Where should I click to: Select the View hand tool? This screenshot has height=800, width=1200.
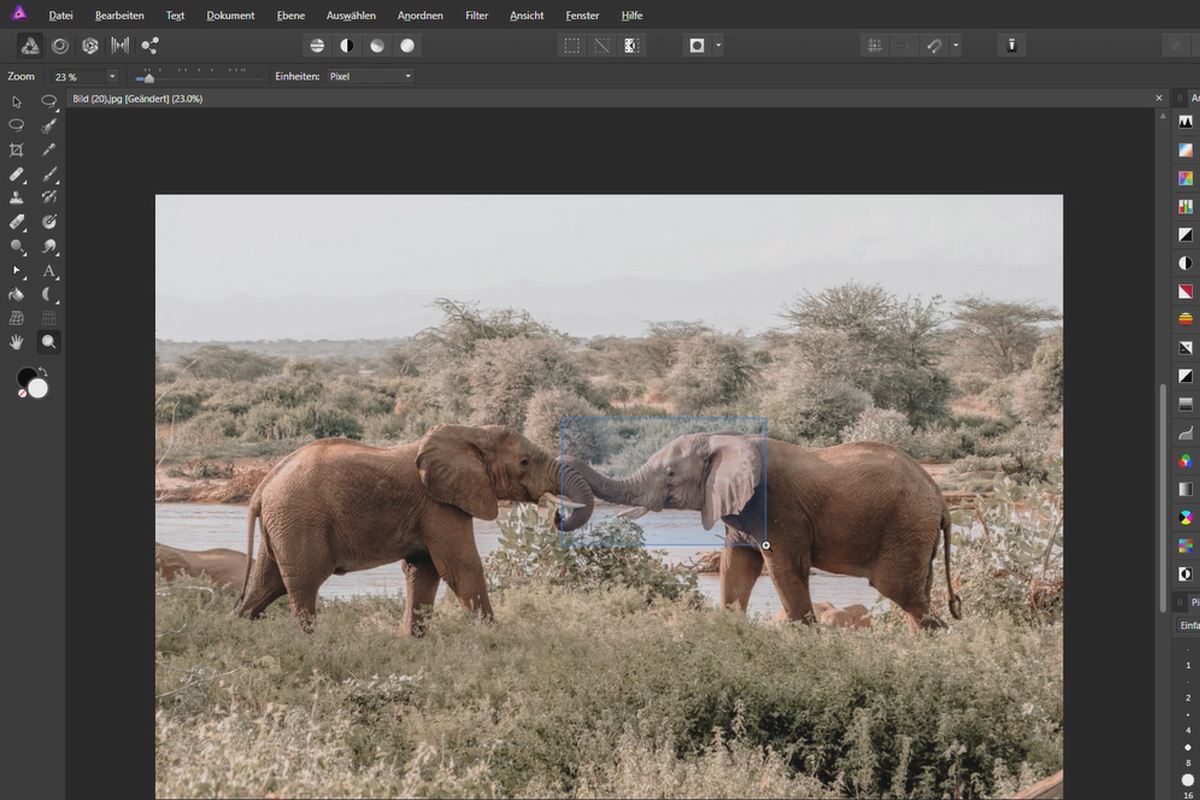point(17,342)
